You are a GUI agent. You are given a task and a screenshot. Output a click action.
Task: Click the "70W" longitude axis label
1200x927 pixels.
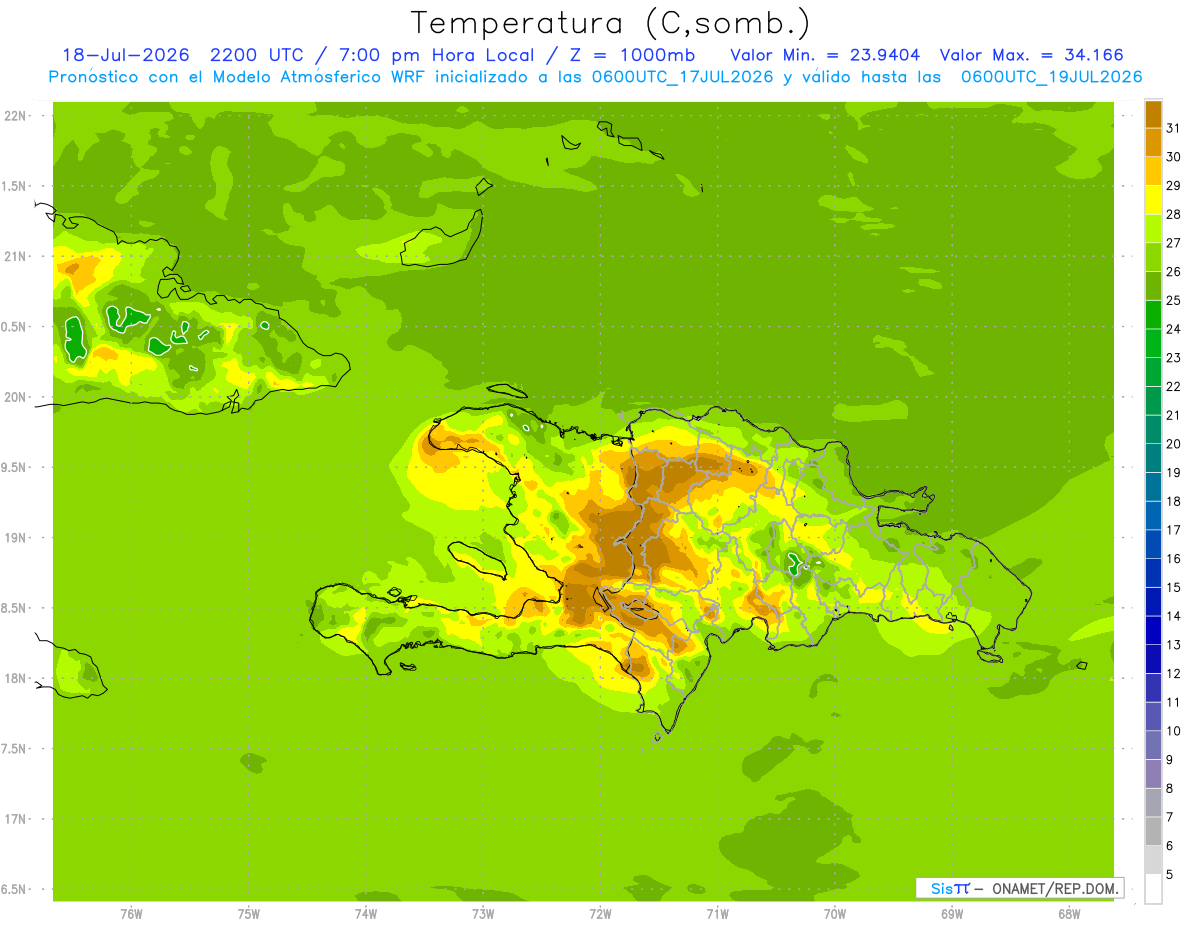click(834, 913)
